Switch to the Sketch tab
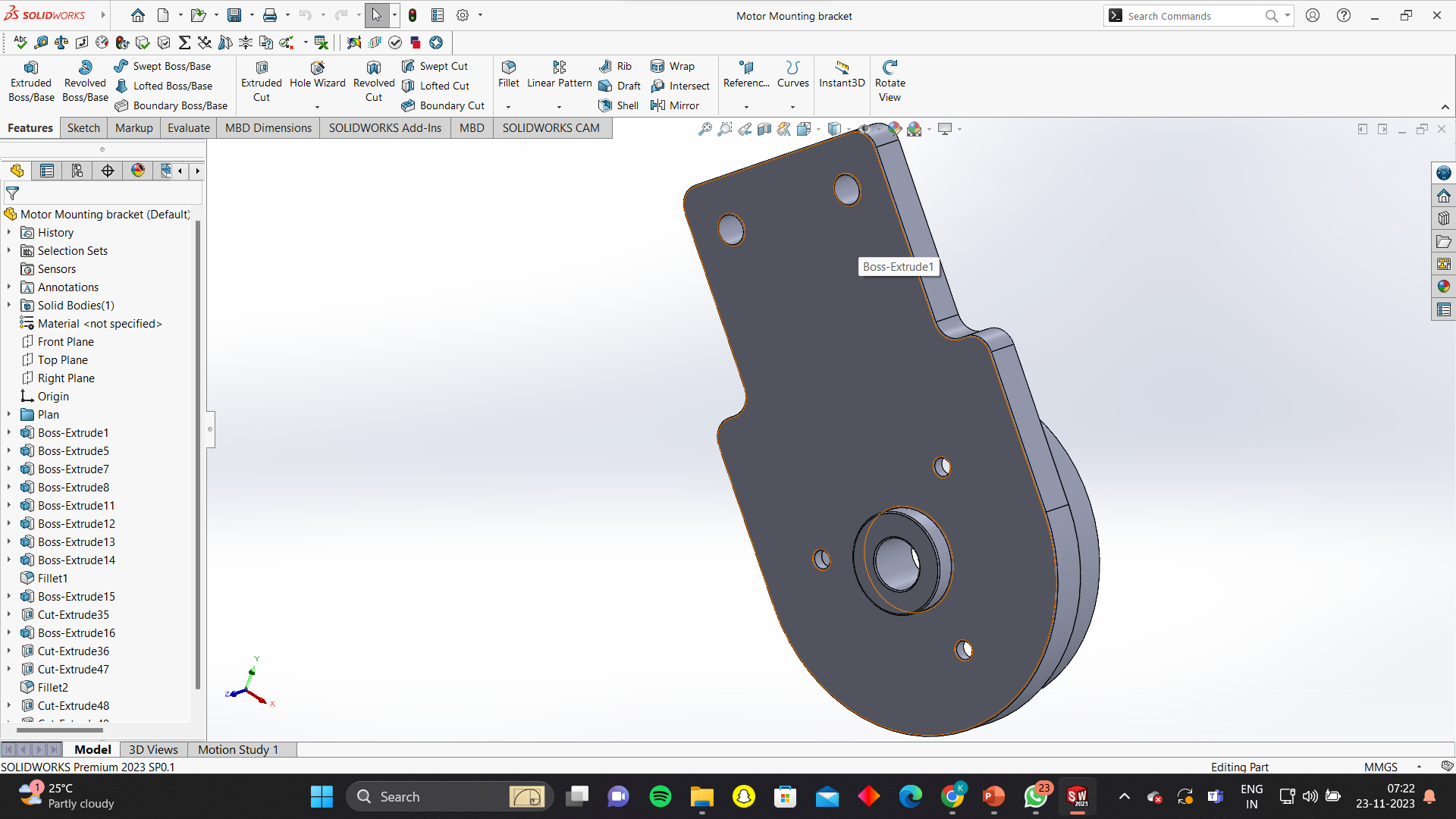The width and height of the screenshot is (1456, 819). click(x=83, y=127)
